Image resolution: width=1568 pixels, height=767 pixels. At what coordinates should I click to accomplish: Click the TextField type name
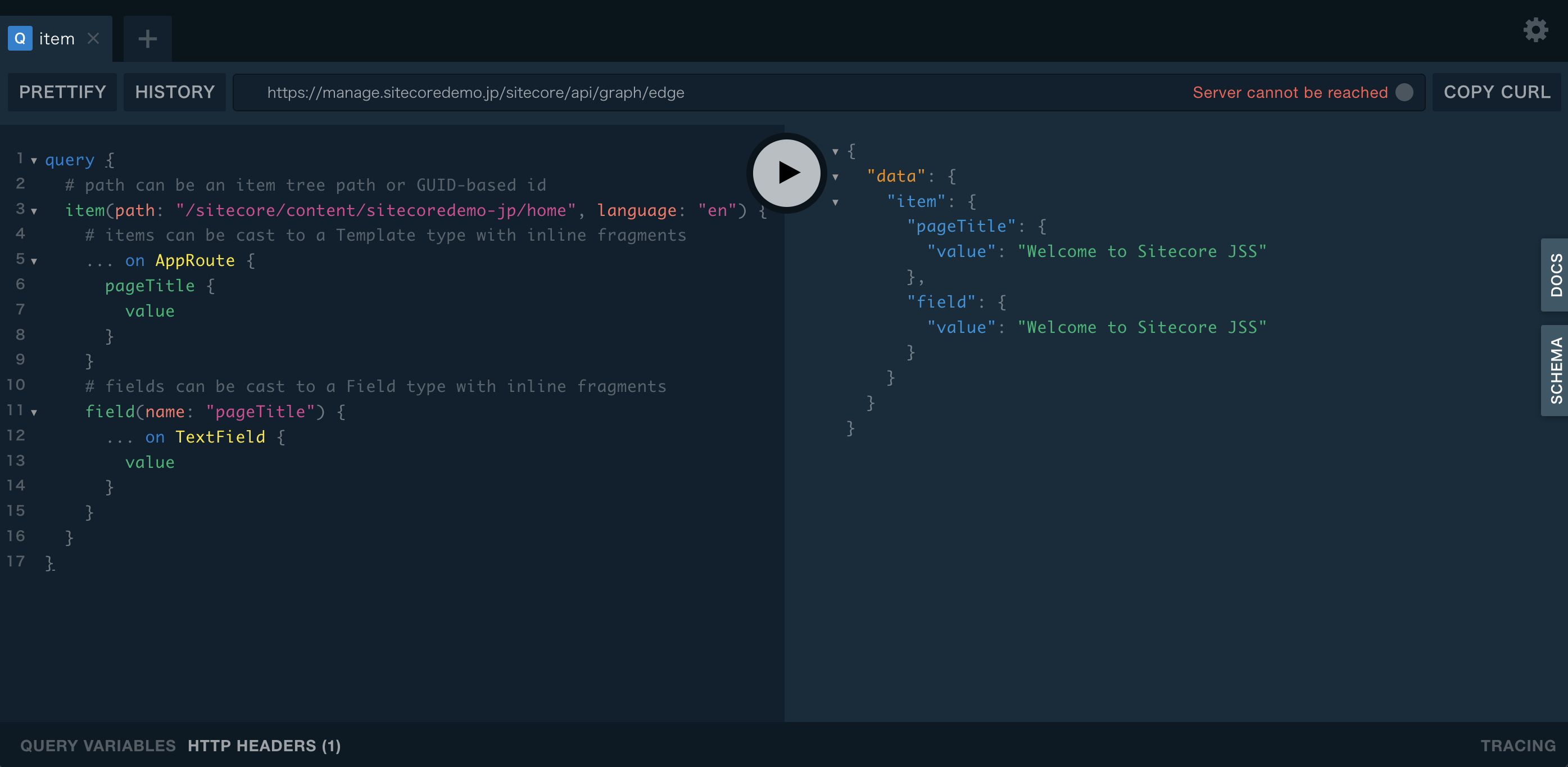coord(220,437)
